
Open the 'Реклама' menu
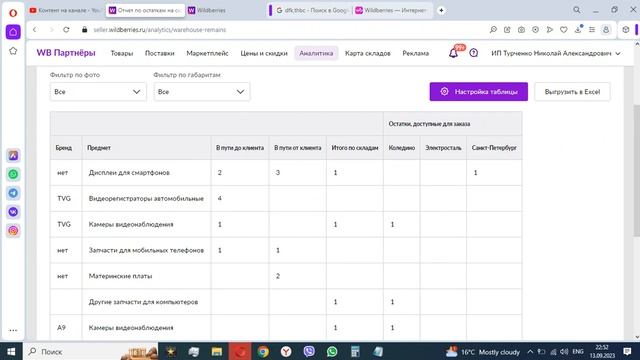(x=416, y=53)
